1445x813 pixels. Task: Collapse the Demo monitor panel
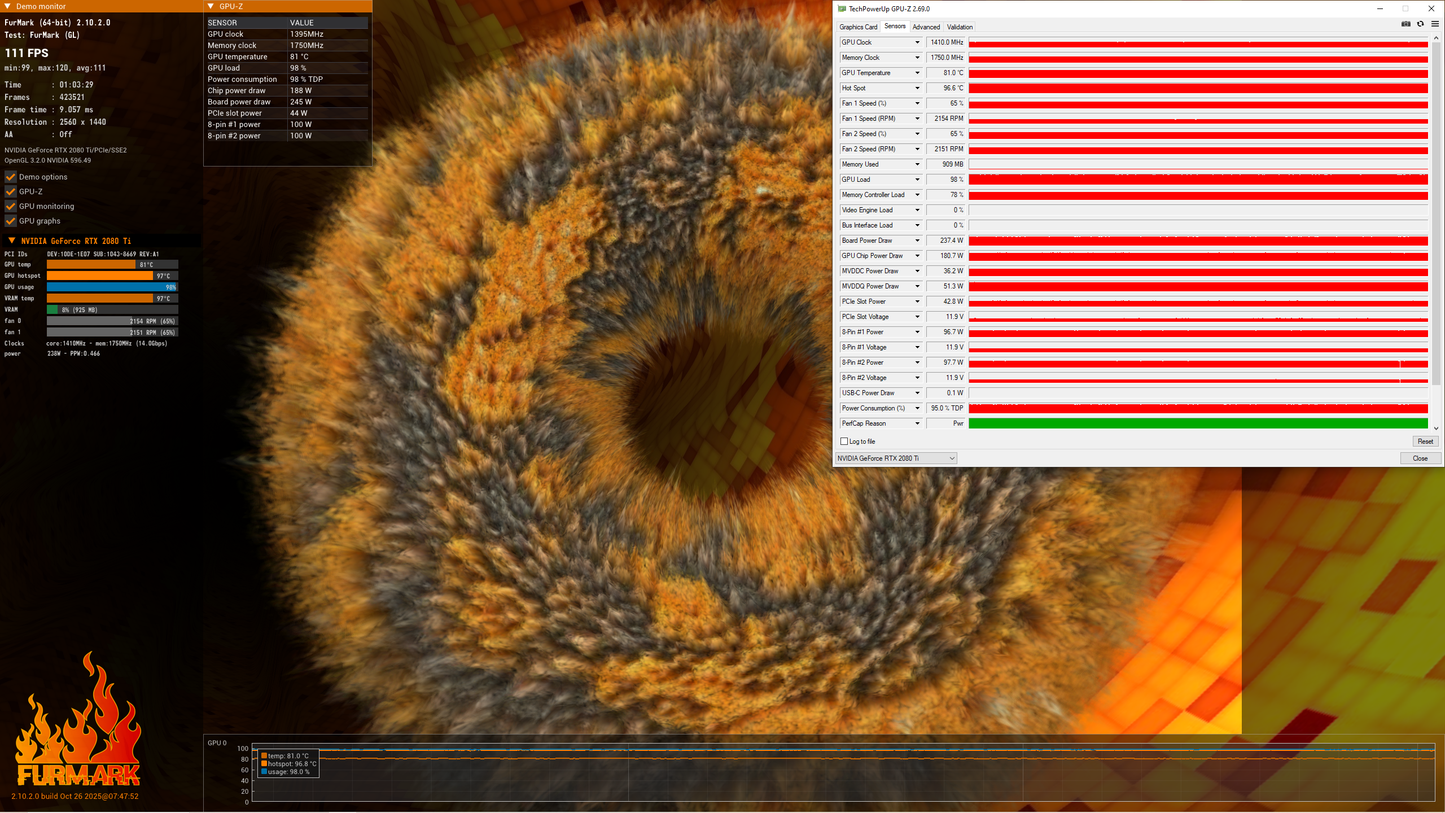[x=8, y=7]
